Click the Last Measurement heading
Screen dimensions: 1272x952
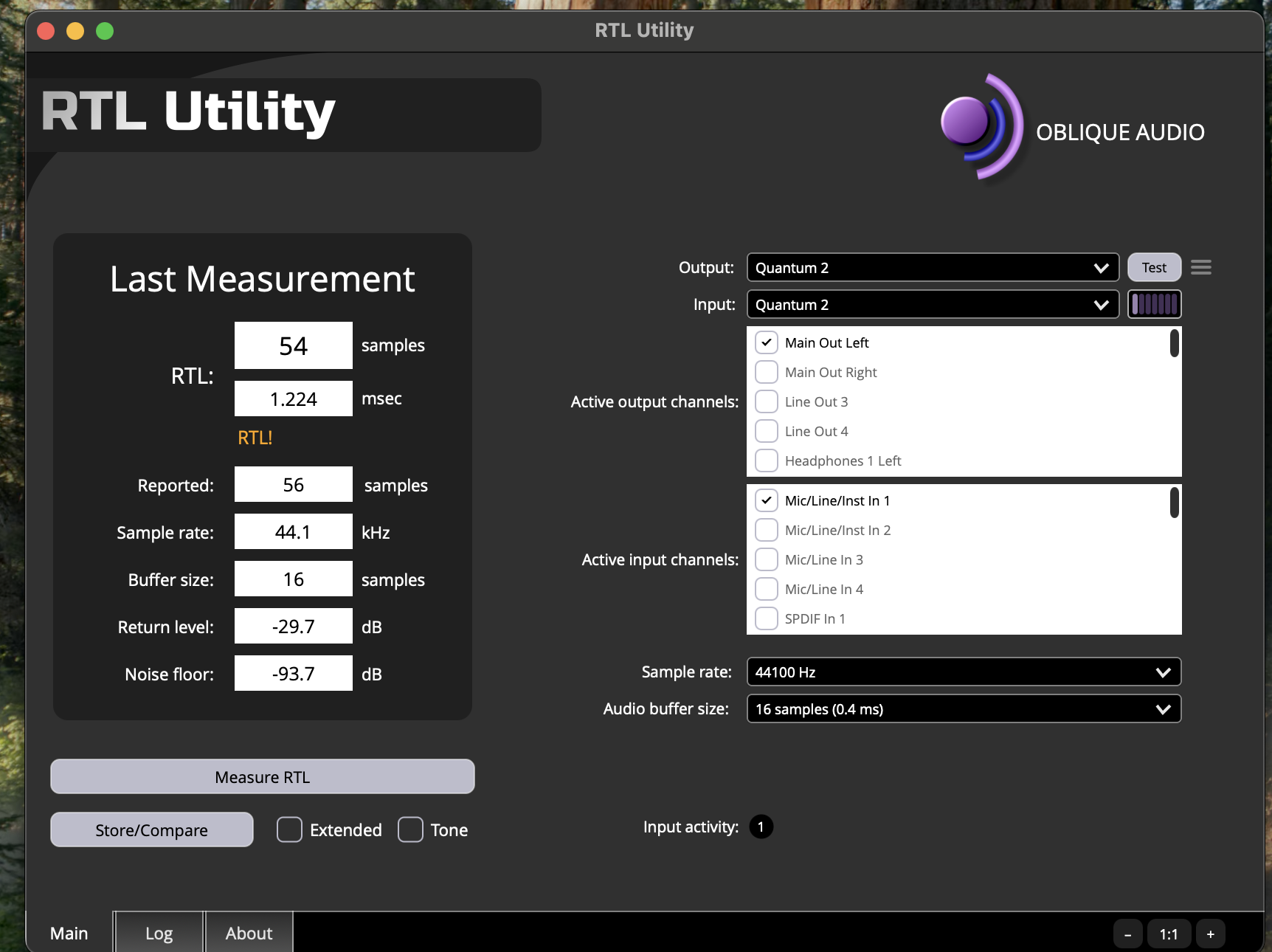point(262,279)
